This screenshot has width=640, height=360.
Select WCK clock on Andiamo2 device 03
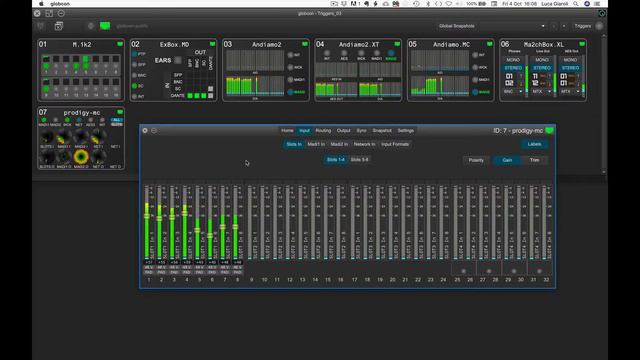[290, 67]
